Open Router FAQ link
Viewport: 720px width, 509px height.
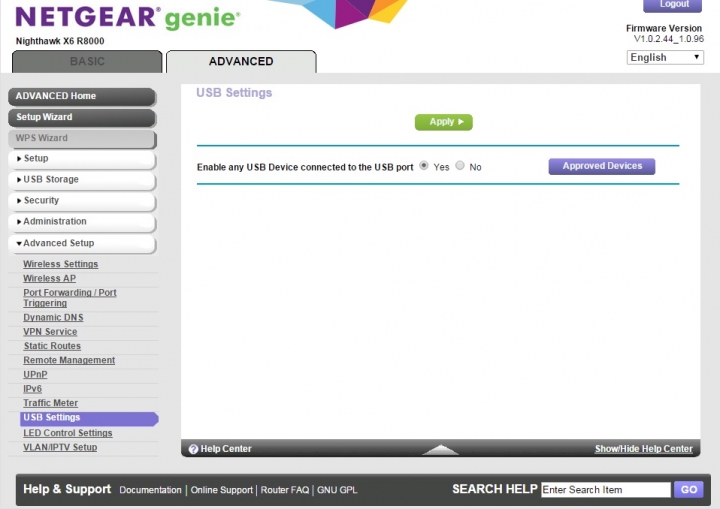285,490
